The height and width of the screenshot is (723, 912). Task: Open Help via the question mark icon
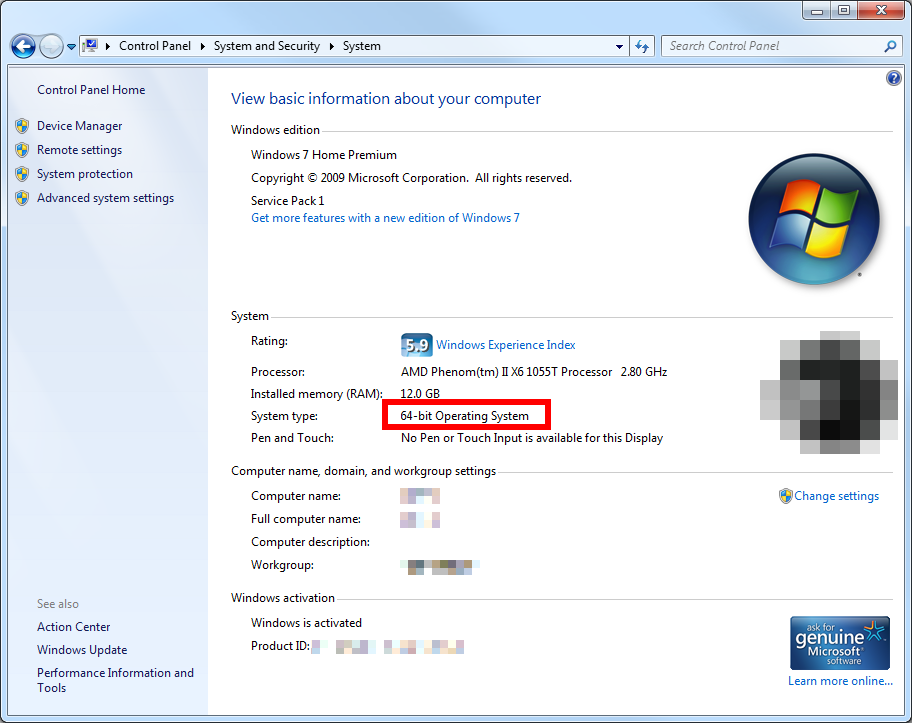click(x=893, y=78)
